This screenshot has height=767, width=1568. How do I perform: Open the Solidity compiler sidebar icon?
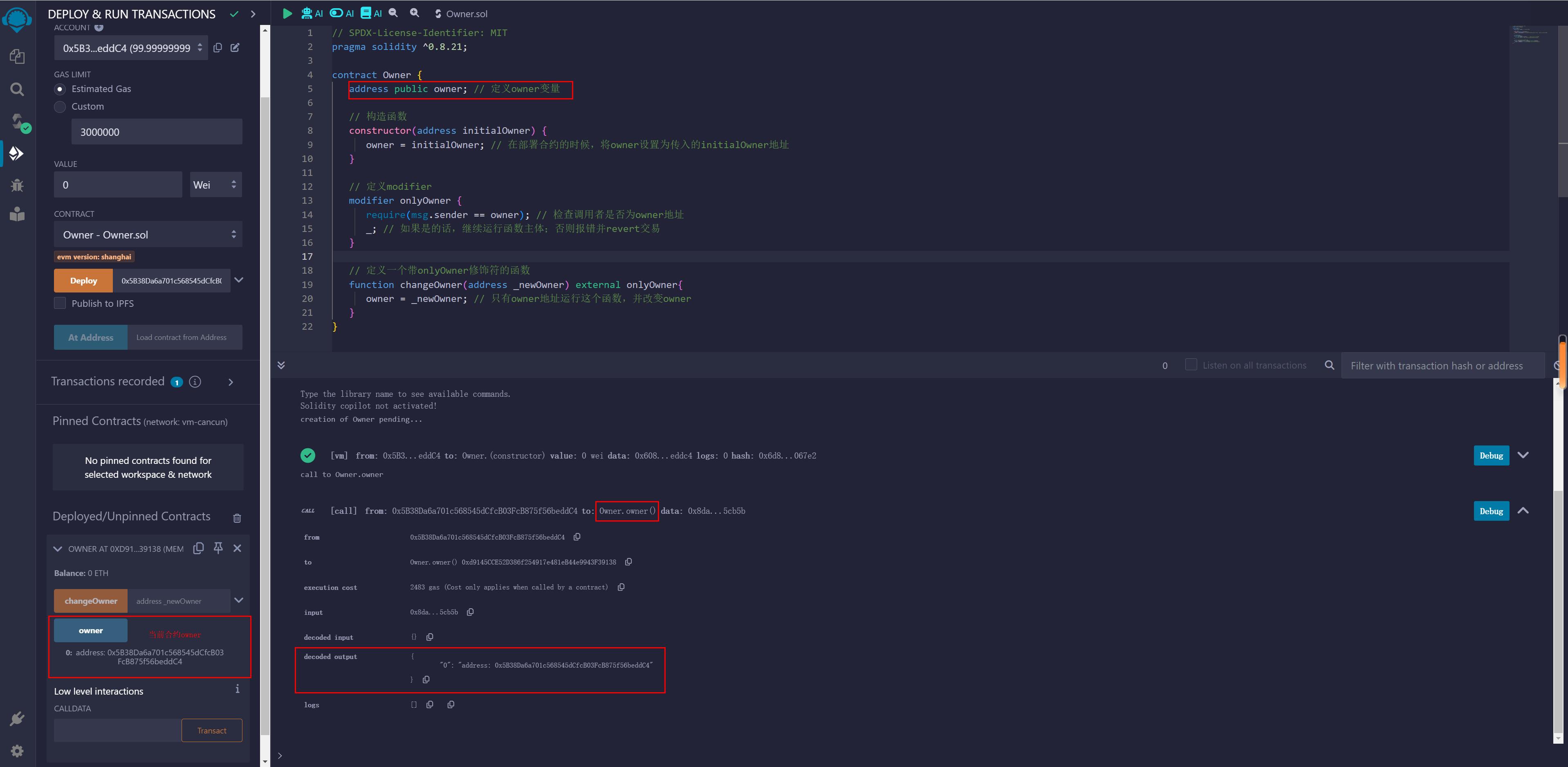coord(17,121)
